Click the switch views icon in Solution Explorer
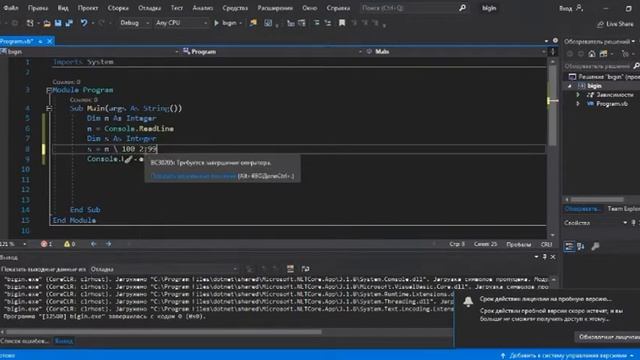 pyautogui.click(x=603, y=53)
